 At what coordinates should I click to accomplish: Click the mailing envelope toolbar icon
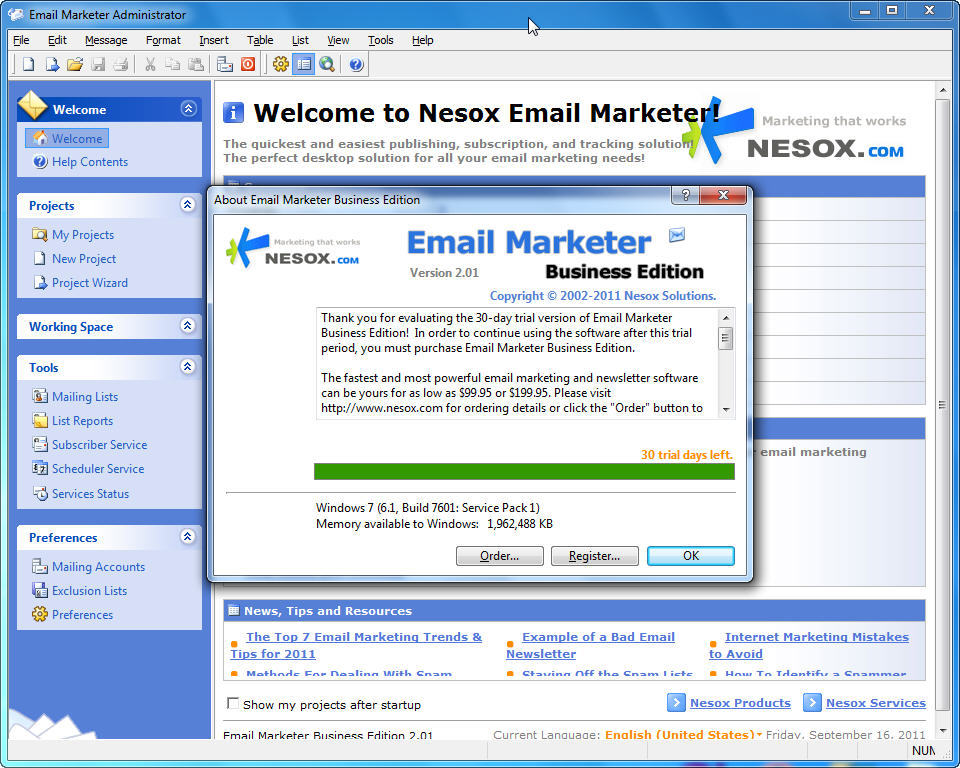(225, 64)
